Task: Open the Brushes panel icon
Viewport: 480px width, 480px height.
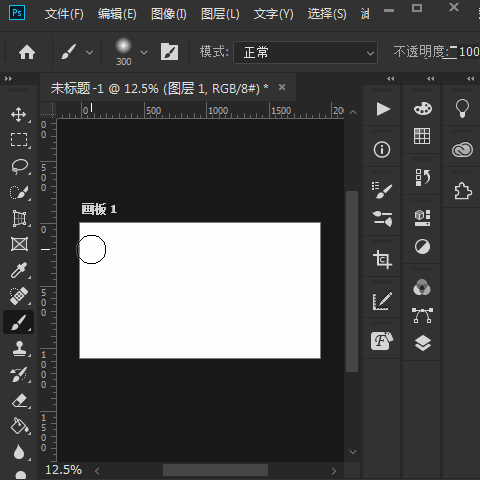Action: coord(382,218)
